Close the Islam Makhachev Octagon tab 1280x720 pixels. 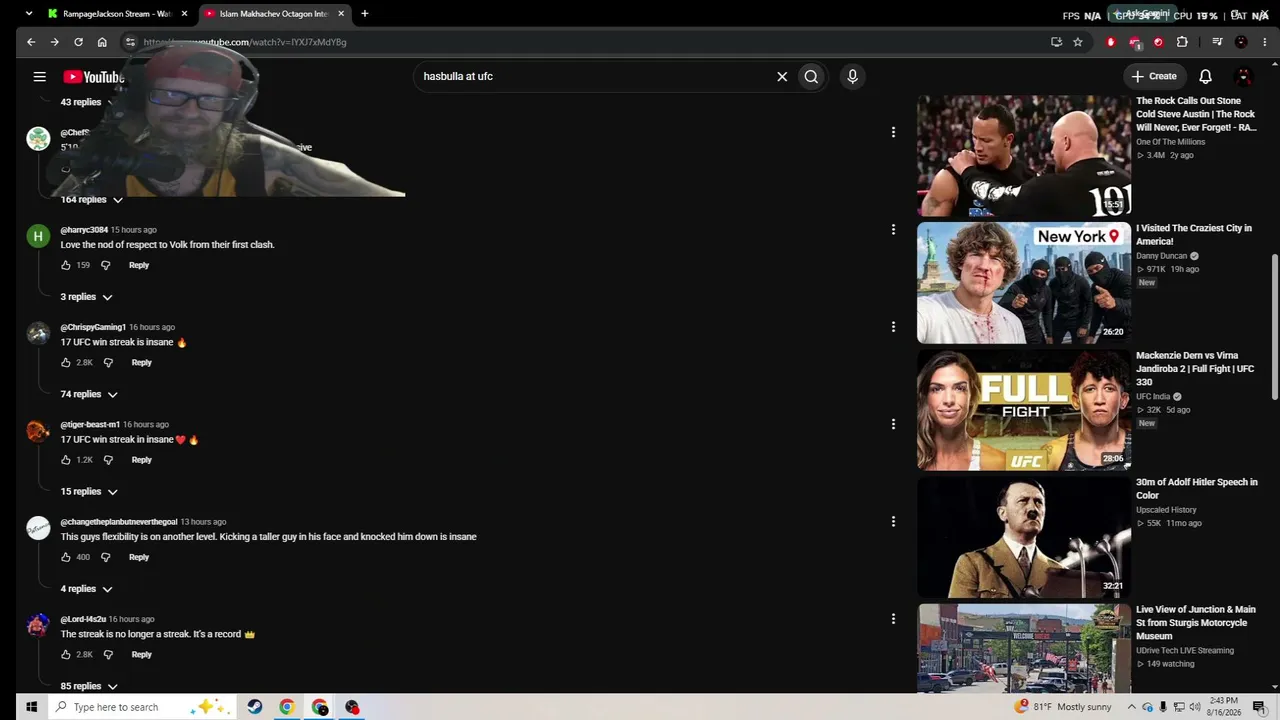tap(341, 14)
